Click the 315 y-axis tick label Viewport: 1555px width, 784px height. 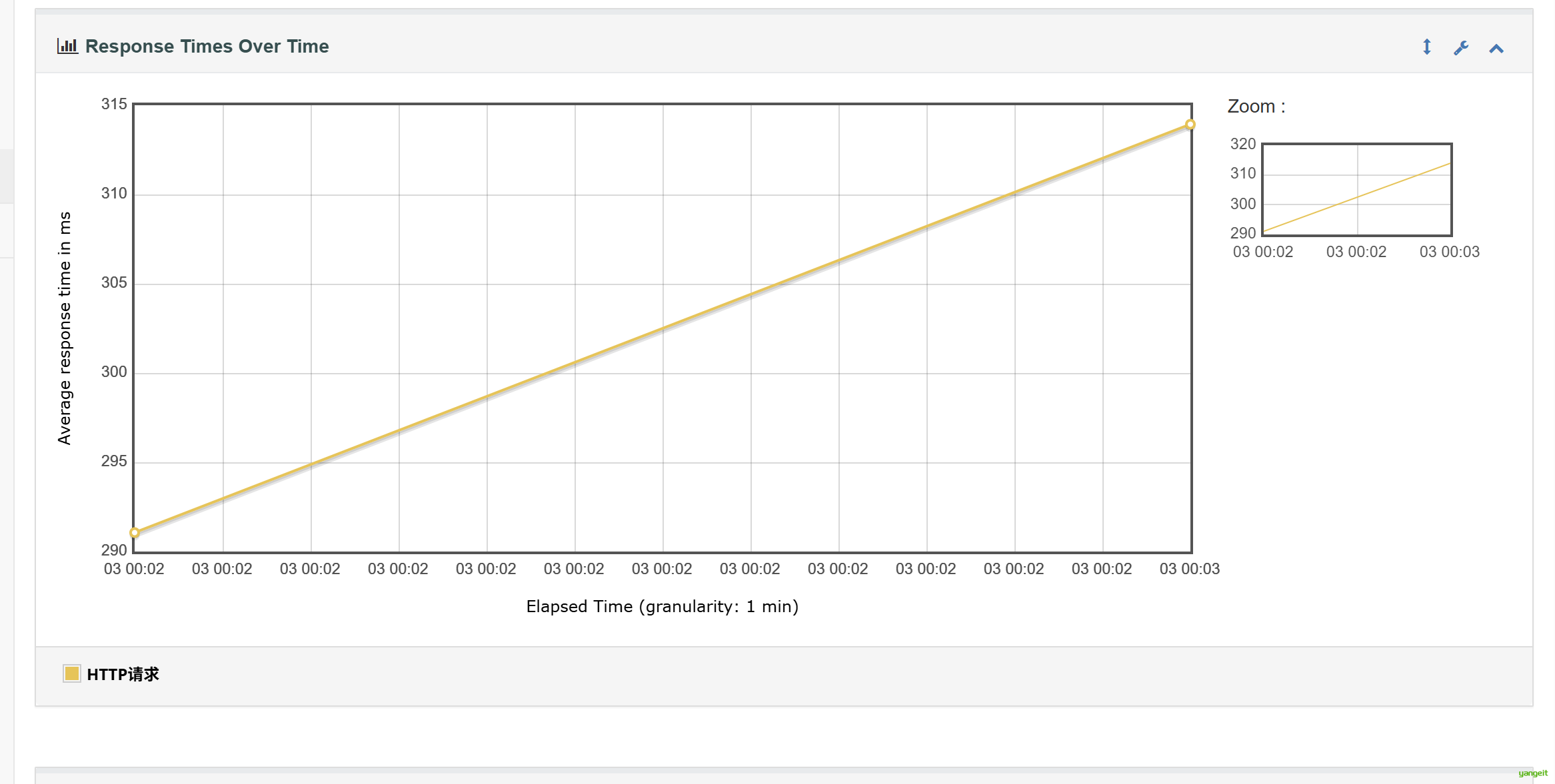[x=114, y=104]
